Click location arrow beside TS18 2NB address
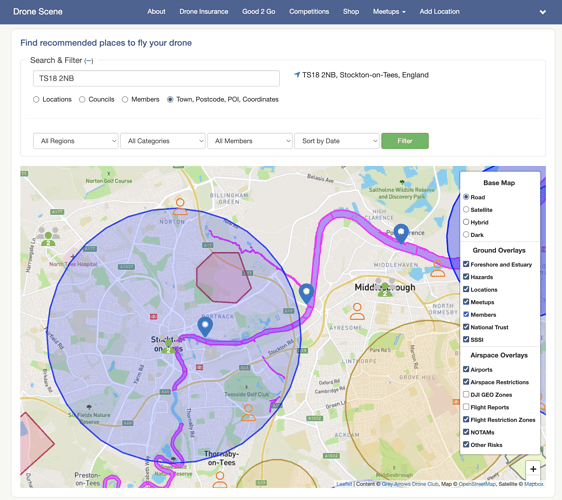 (297, 75)
